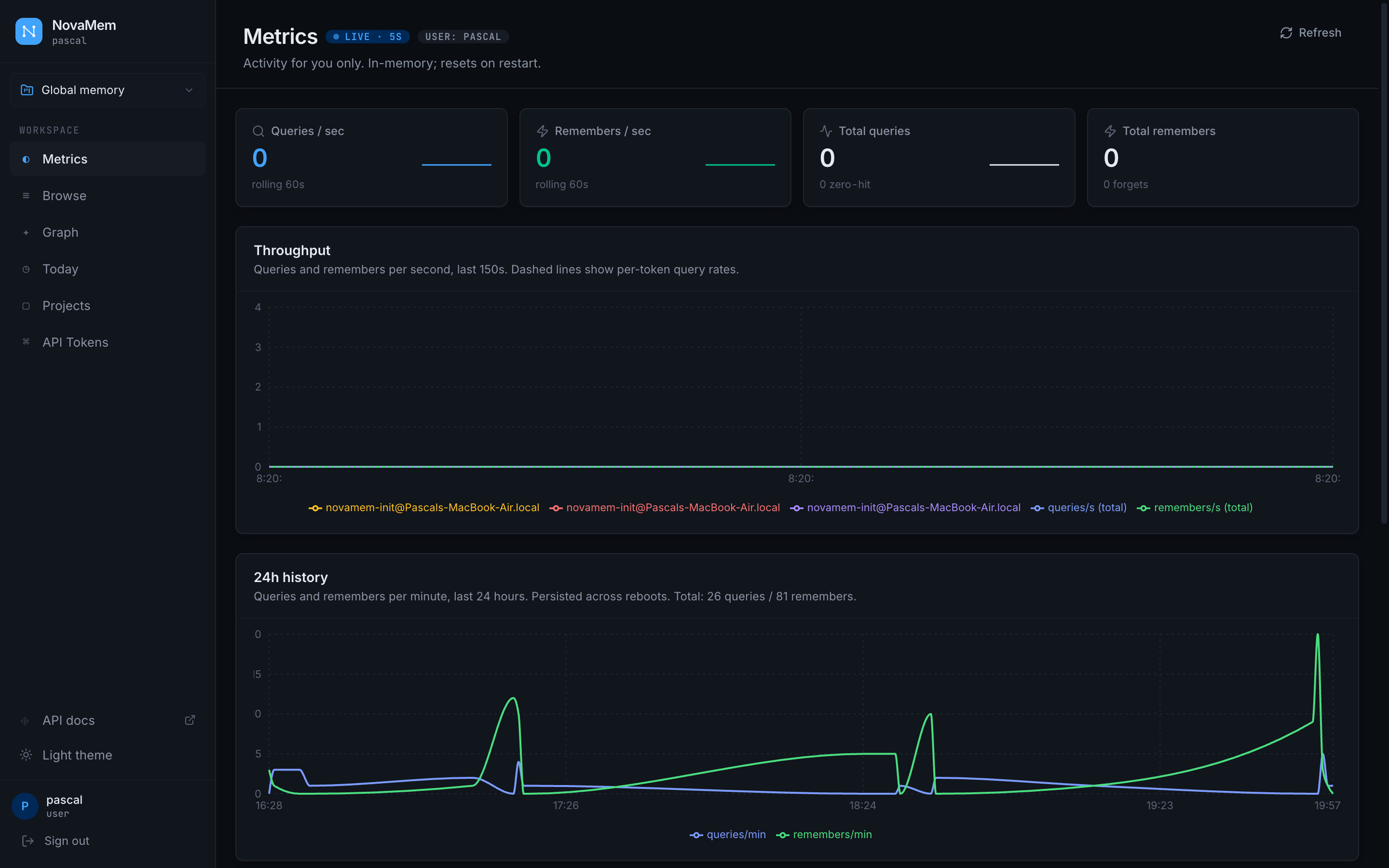The image size is (1389, 868).
Task: Go to Browse in the sidebar
Action: click(x=108, y=196)
